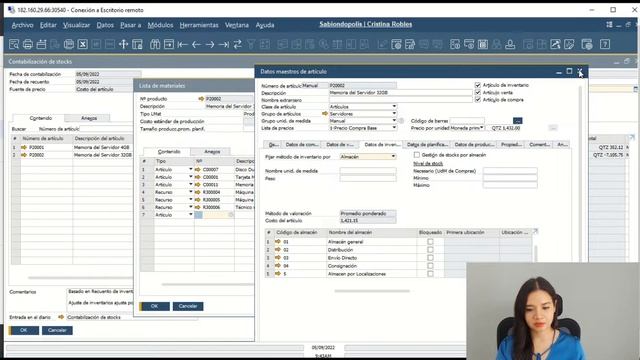Open Grupo de artículos dropdown
This screenshot has height=360, width=640.
pos(394,114)
